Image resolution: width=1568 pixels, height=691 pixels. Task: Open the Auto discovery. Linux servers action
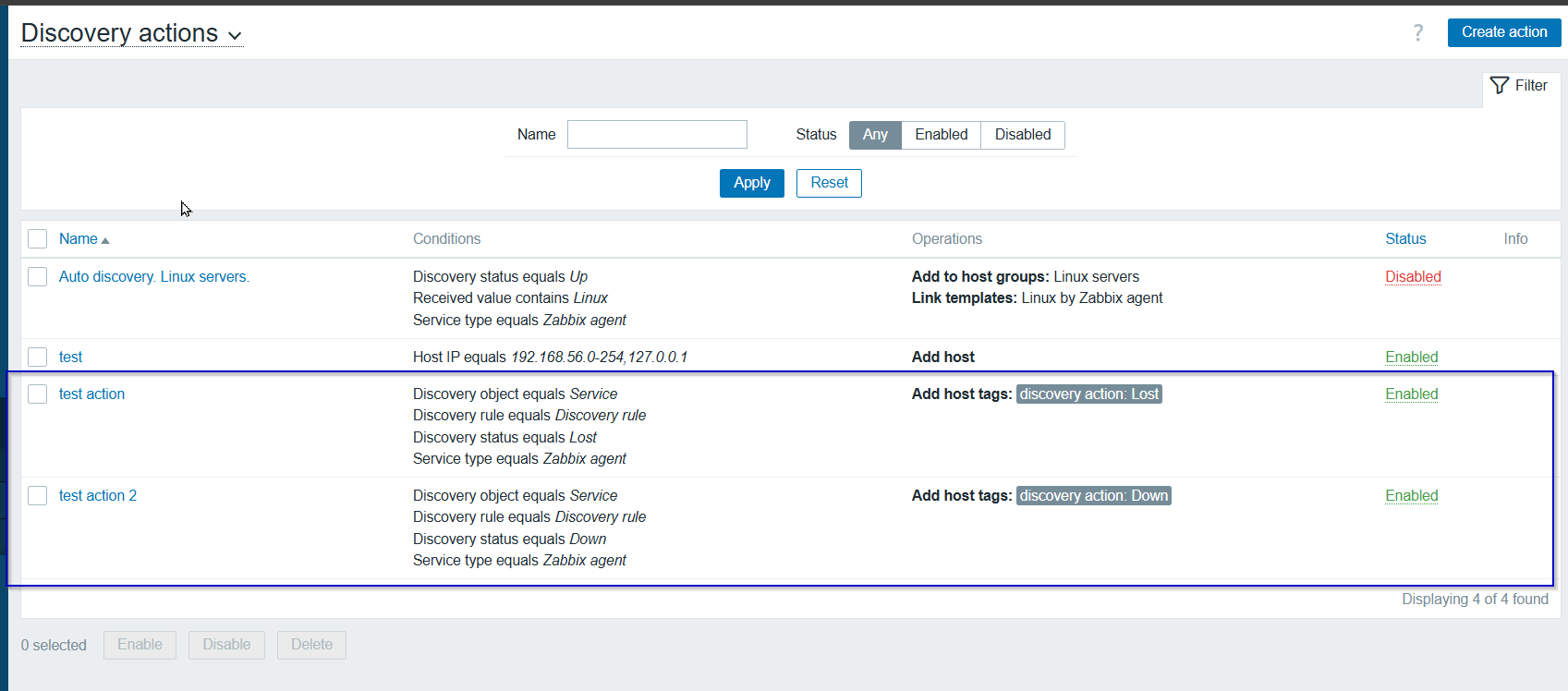pyautogui.click(x=153, y=277)
